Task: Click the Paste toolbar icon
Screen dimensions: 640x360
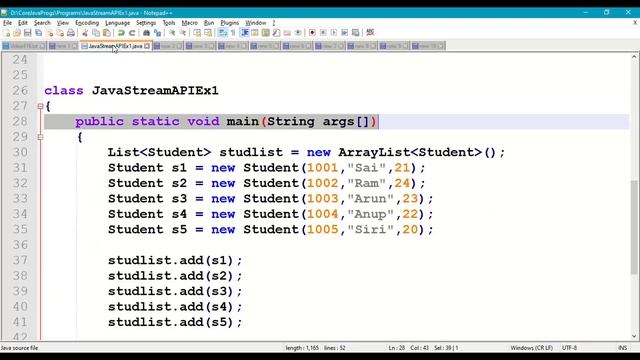Action: coord(107,33)
